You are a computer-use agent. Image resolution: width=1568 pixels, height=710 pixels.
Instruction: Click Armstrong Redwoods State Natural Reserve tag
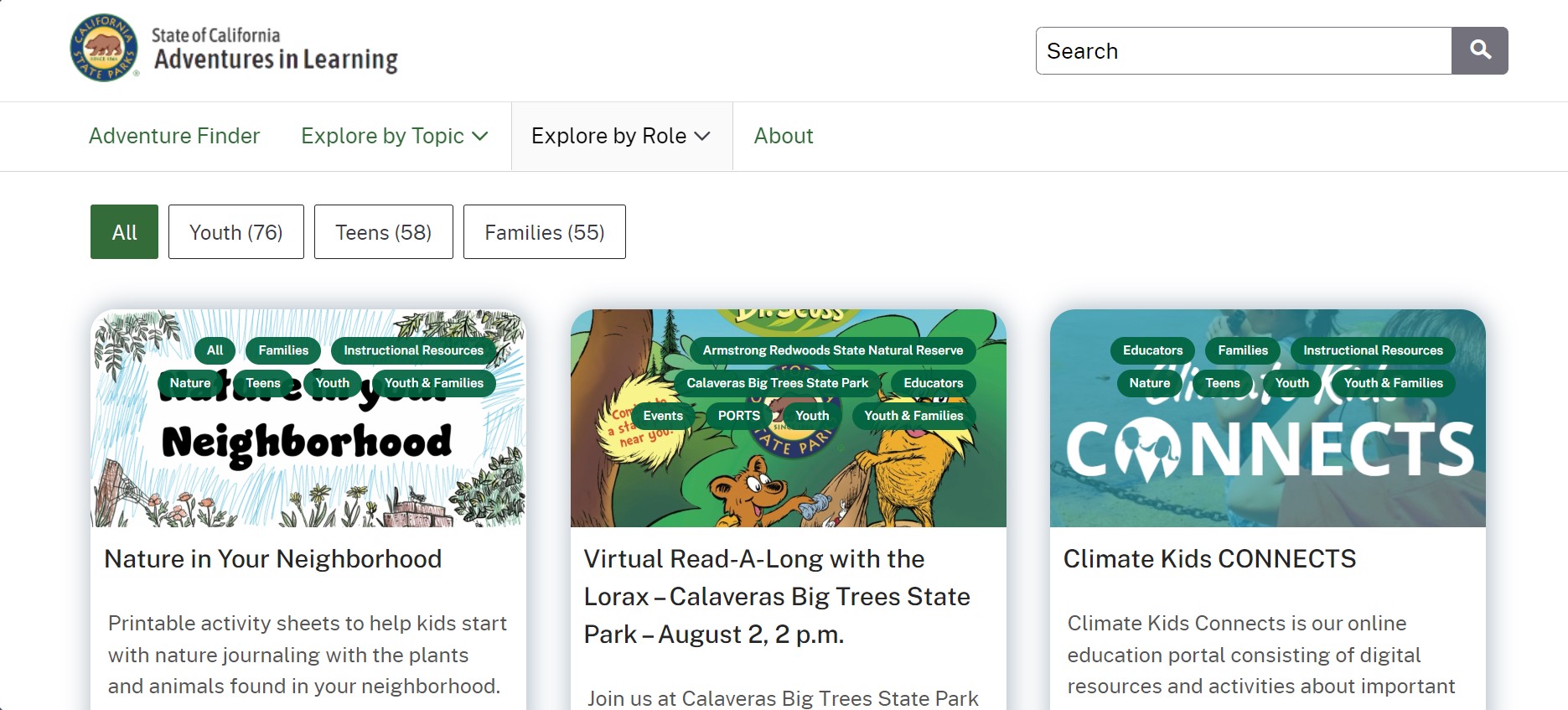(x=833, y=350)
